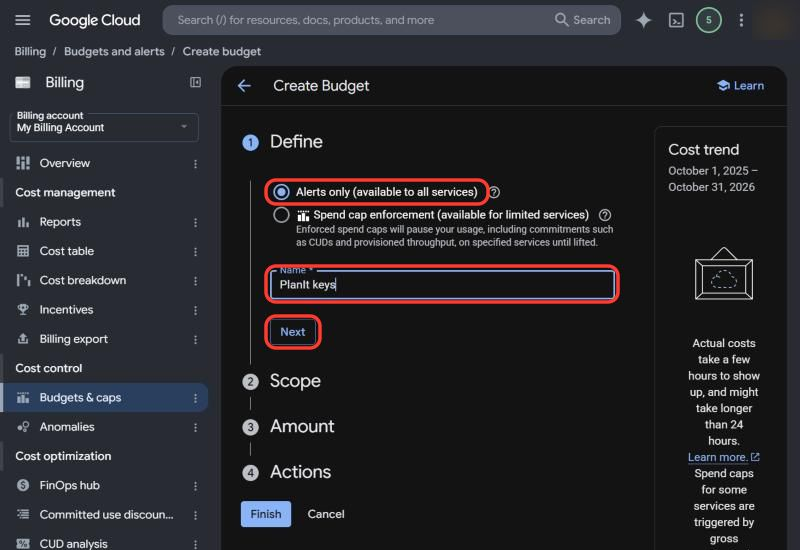
Task: Open the Learn link
Action: coord(740,86)
